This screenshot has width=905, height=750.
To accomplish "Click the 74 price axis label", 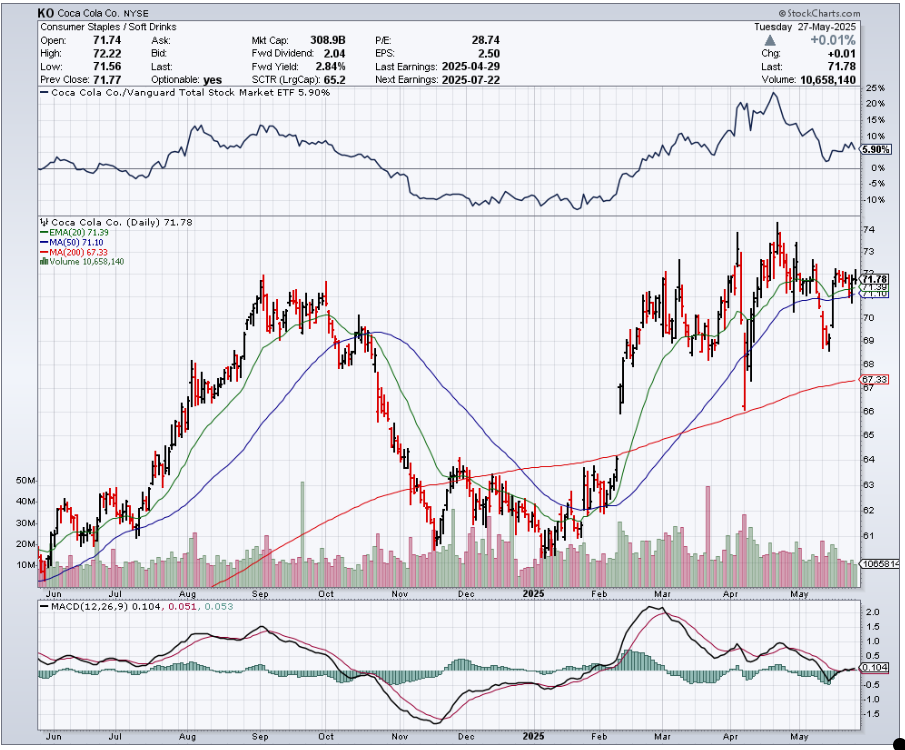I will click(868, 230).
